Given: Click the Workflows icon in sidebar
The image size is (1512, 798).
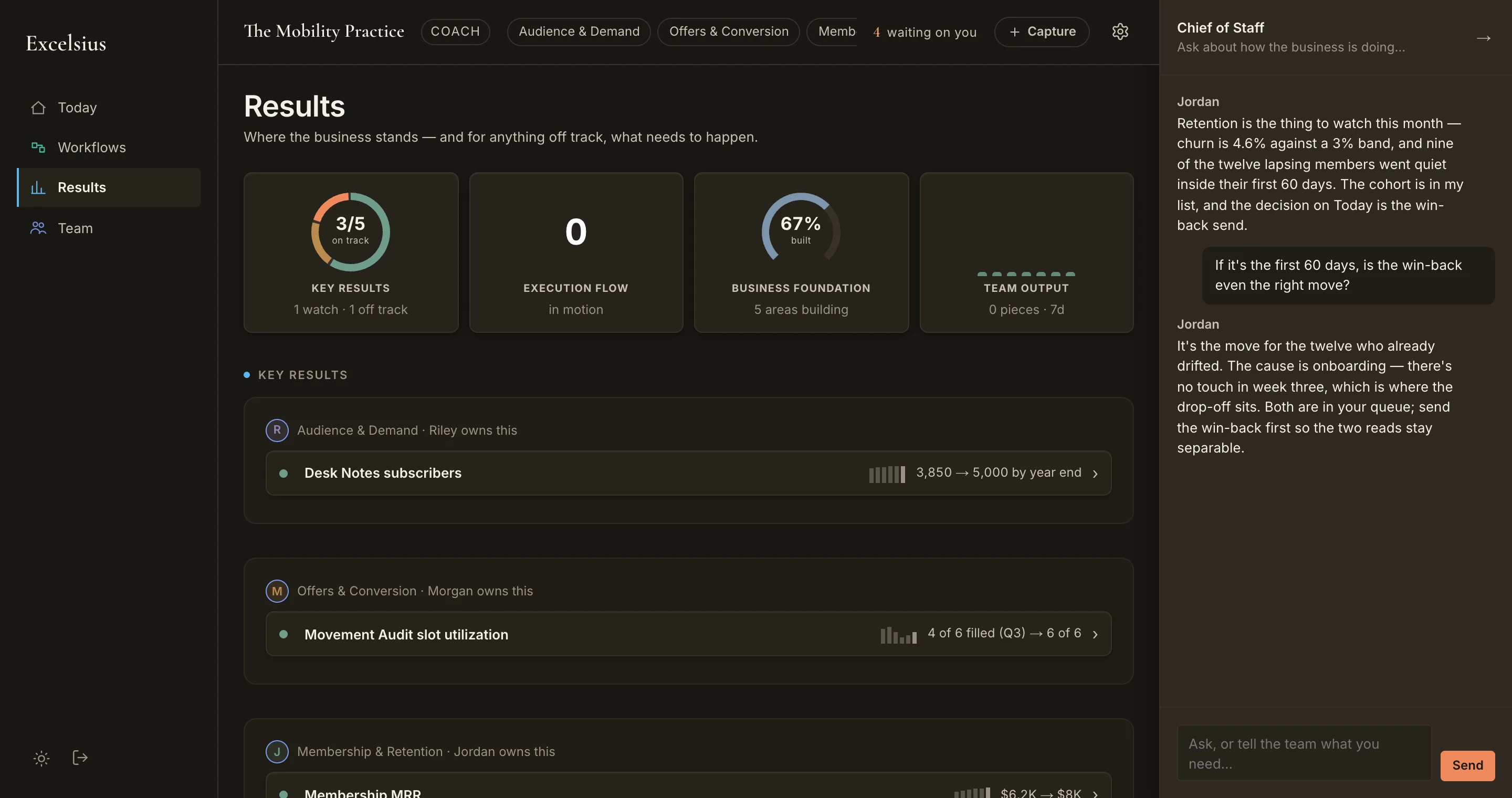Looking at the screenshot, I should point(38,148).
